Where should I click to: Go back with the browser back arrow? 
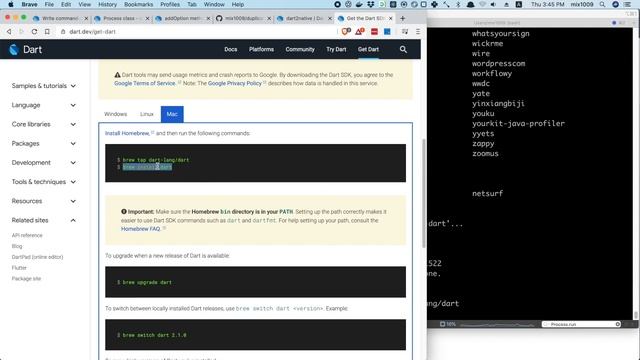coord(9,31)
